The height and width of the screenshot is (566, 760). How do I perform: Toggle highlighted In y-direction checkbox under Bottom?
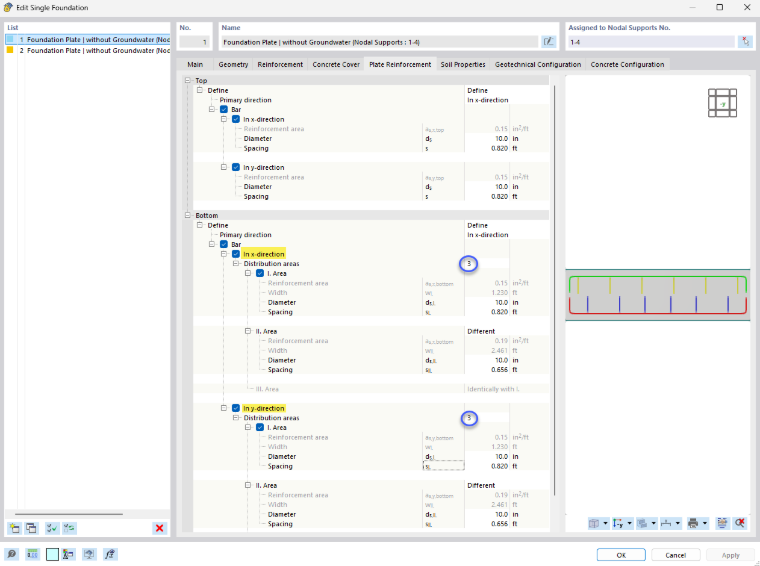[236, 408]
